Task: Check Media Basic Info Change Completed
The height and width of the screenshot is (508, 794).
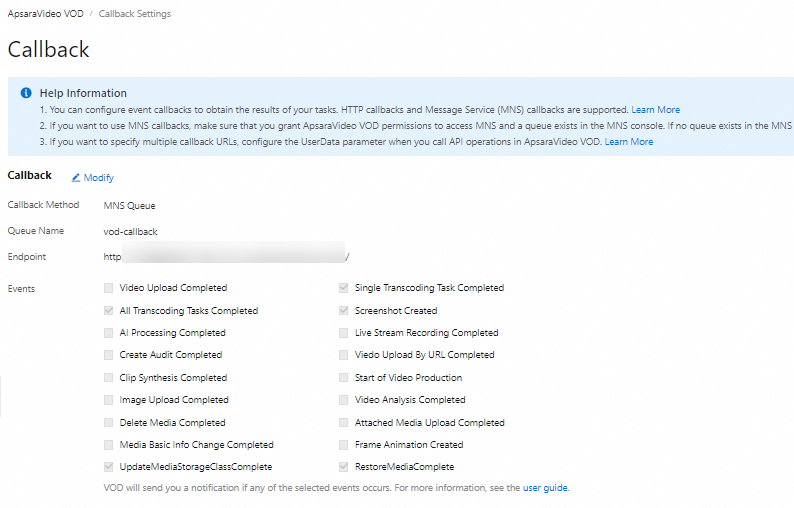Action: [108, 445]
